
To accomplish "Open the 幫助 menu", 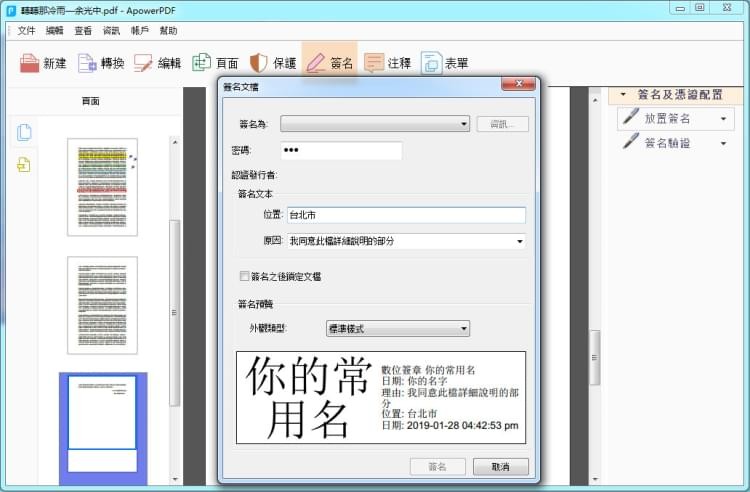I will click(x=168, y=31).
